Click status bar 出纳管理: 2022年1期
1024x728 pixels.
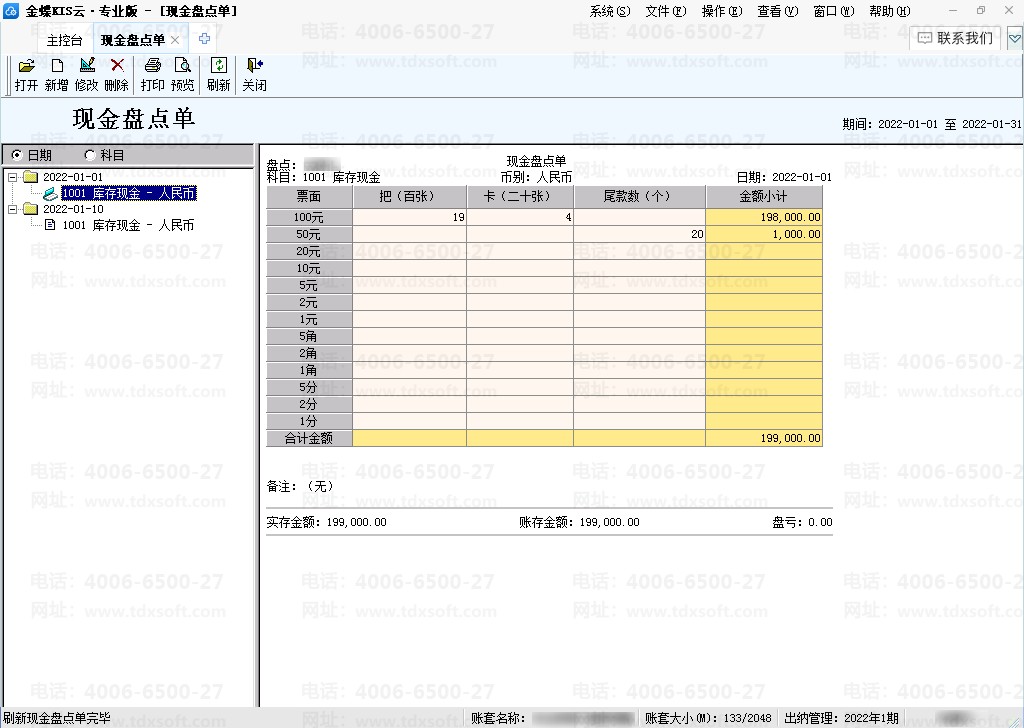pos(842,718)
